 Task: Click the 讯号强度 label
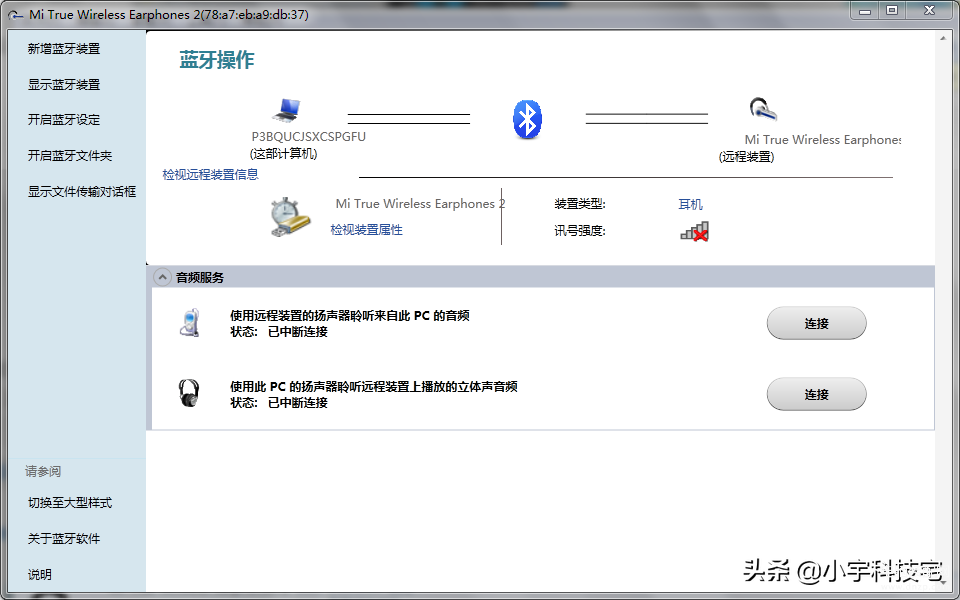pyautogui.click(x=580, y=231)
